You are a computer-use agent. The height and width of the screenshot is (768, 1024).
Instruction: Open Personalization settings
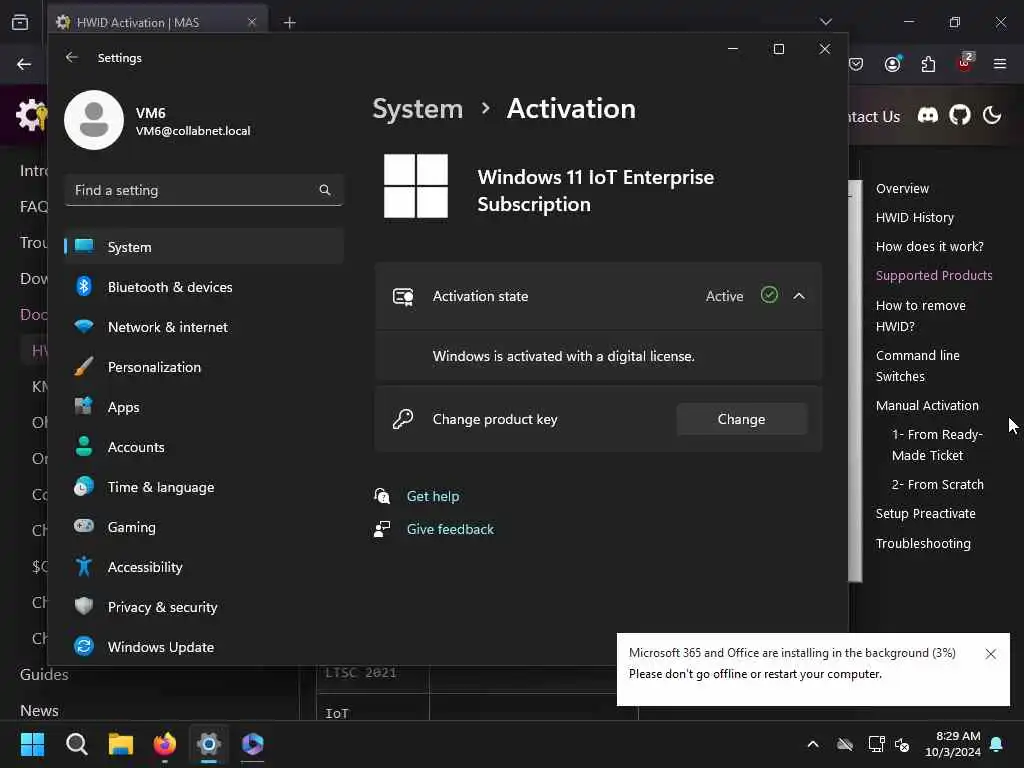[x=204, y=367]
